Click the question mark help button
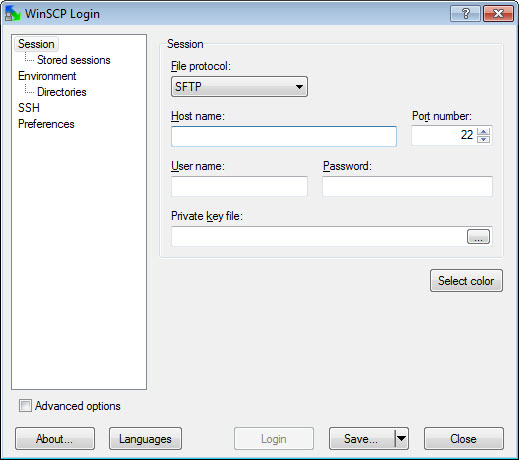The width and height of the screenshot is (519, 460). coord(465,14)
